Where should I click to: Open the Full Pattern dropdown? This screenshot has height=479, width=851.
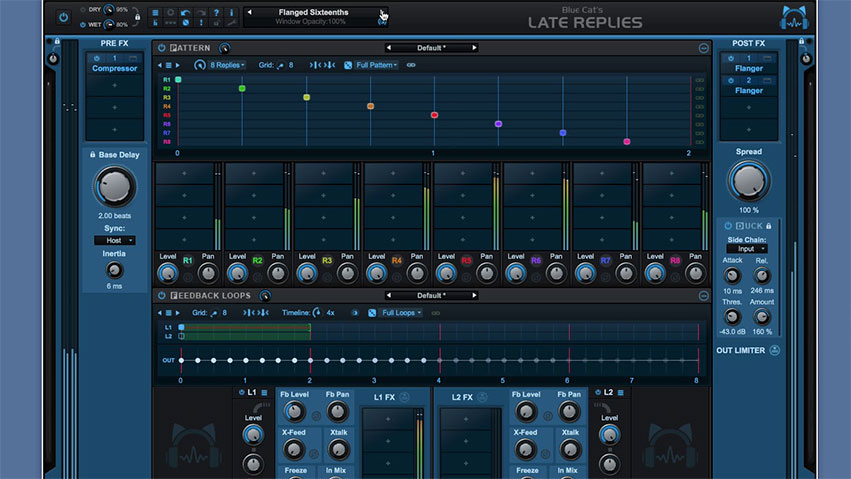[376, 65]
